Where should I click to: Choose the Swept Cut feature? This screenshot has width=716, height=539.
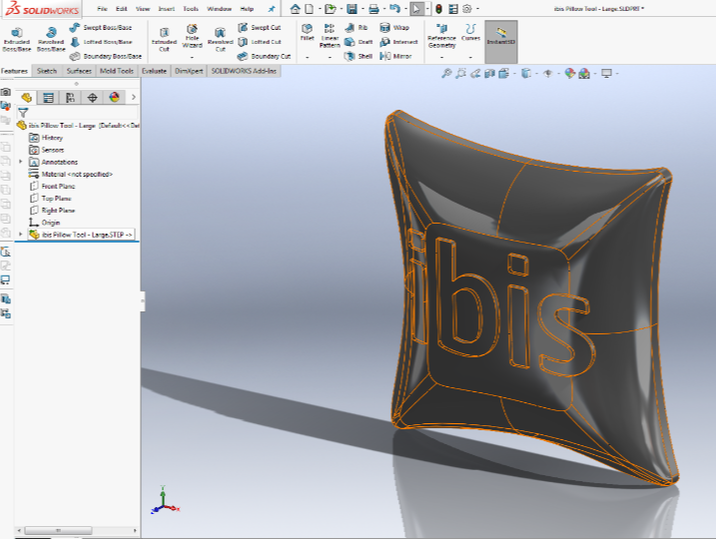259,27
